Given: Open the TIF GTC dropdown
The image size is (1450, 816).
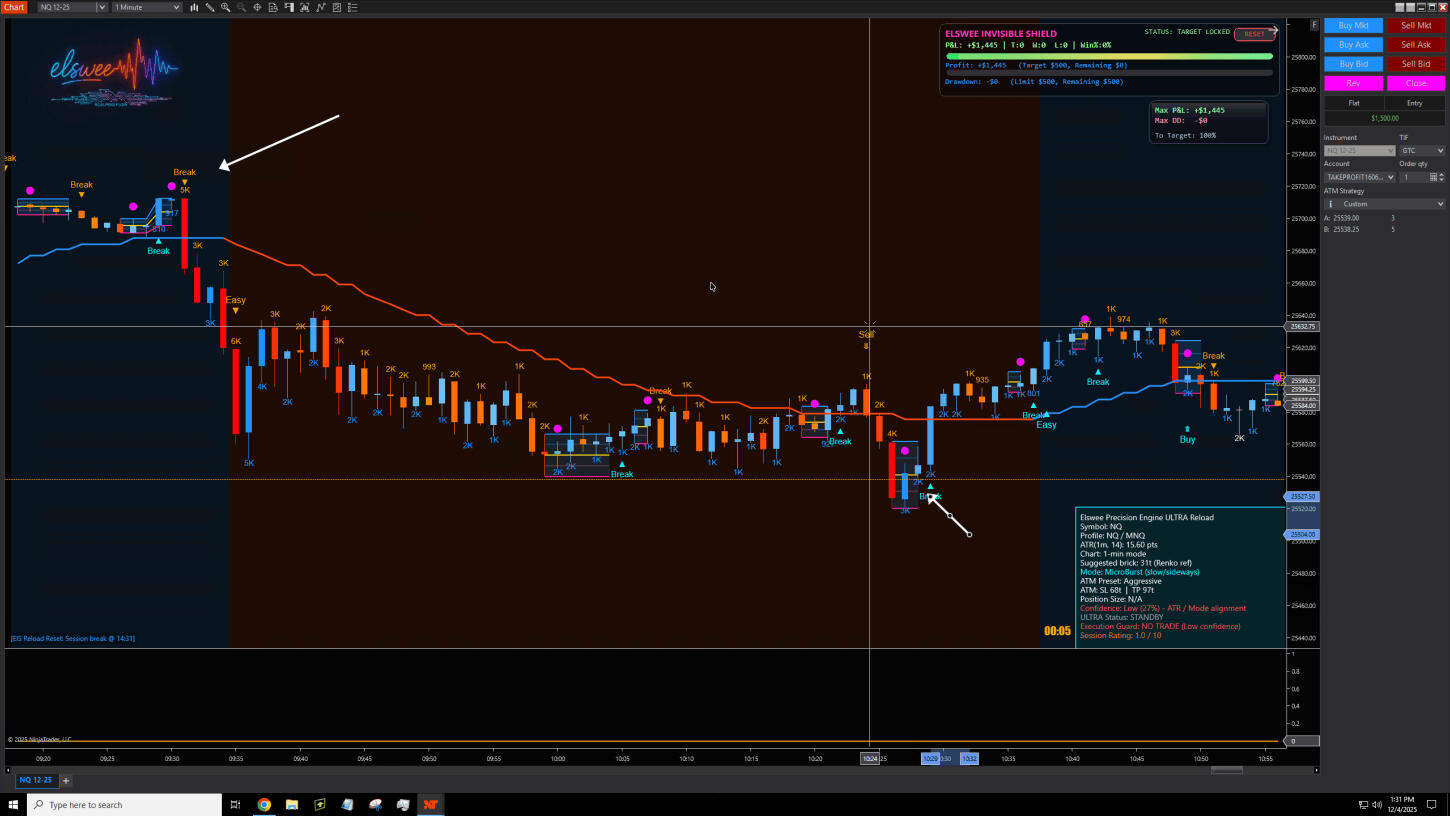Looking at the screenshot, I should (x=1421, y=151).
